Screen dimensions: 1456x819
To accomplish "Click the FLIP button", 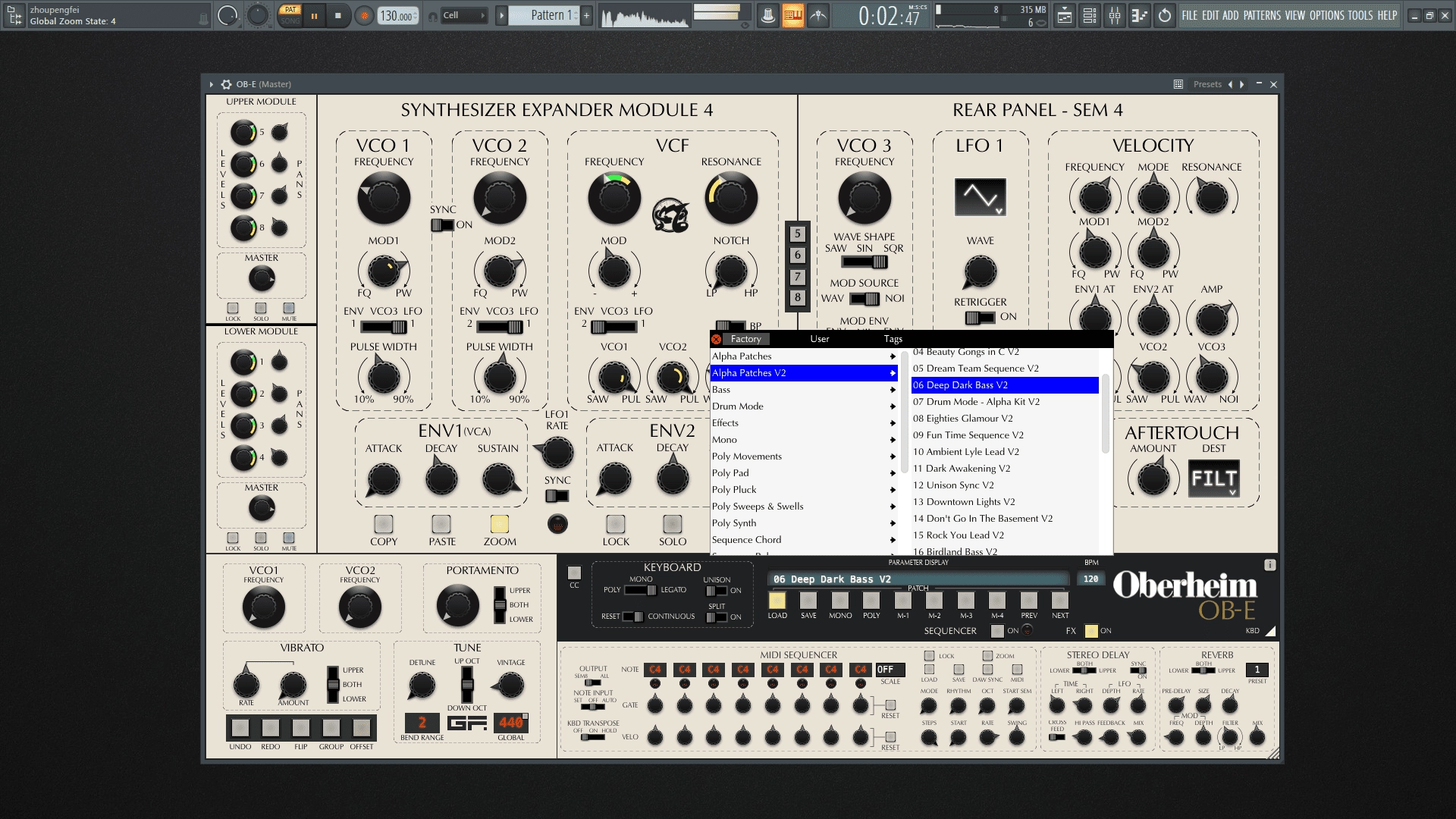I will click(301, 728).
